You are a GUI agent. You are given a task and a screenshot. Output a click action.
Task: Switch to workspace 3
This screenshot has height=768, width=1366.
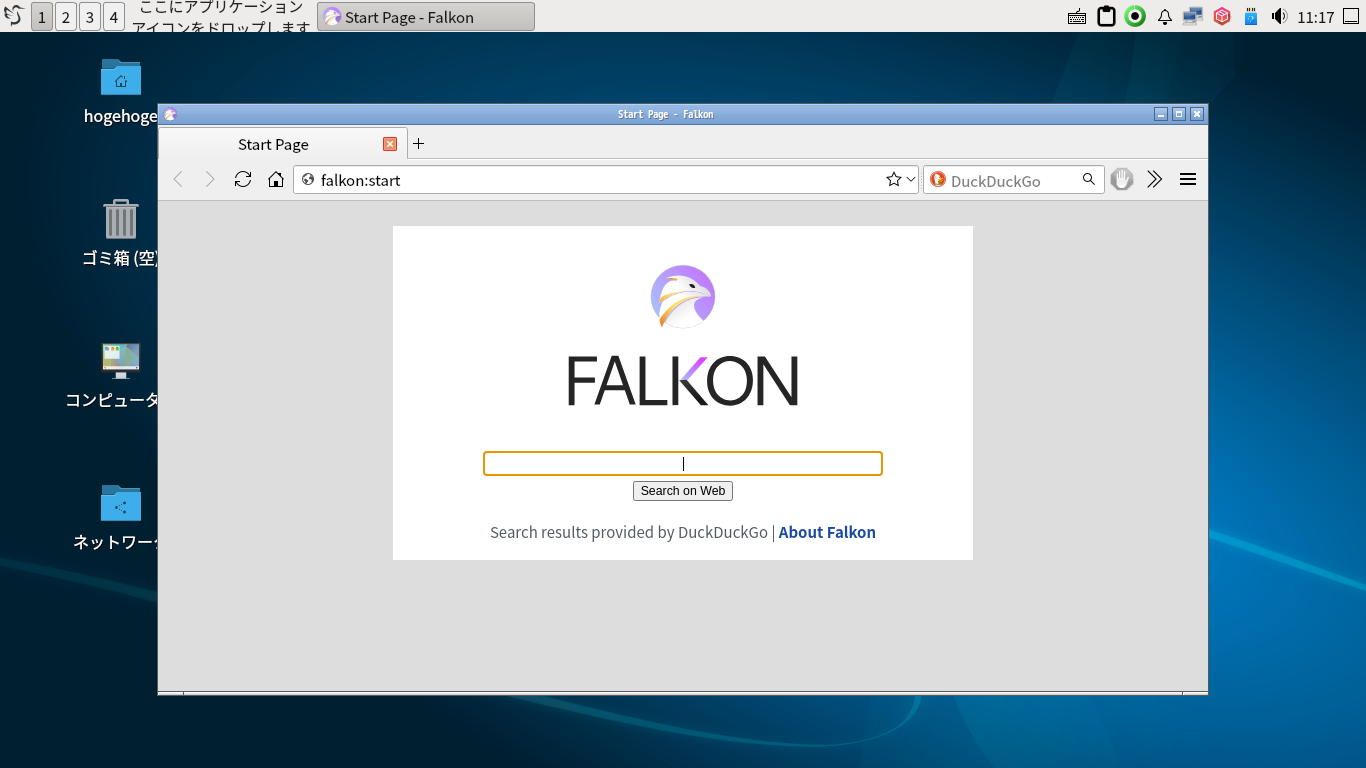[x=90, y=17]
